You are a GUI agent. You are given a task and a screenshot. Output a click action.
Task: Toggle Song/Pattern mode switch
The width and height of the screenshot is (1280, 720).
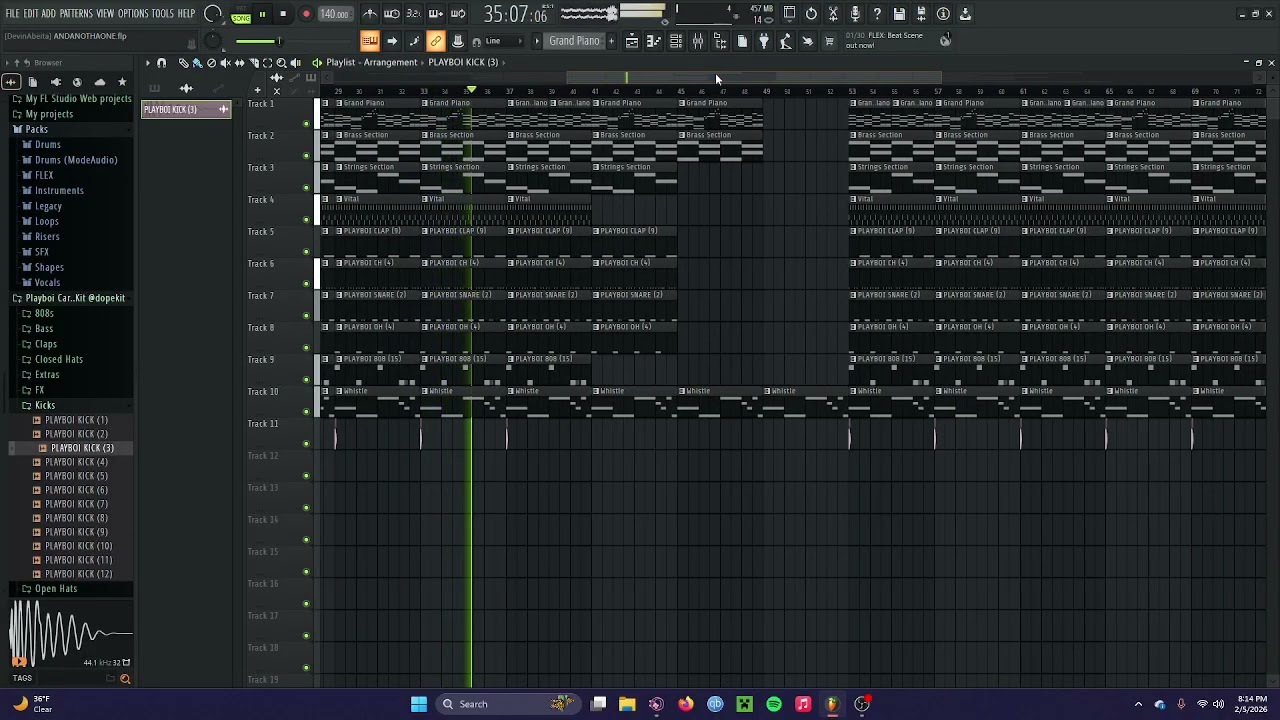coord(241,14)
